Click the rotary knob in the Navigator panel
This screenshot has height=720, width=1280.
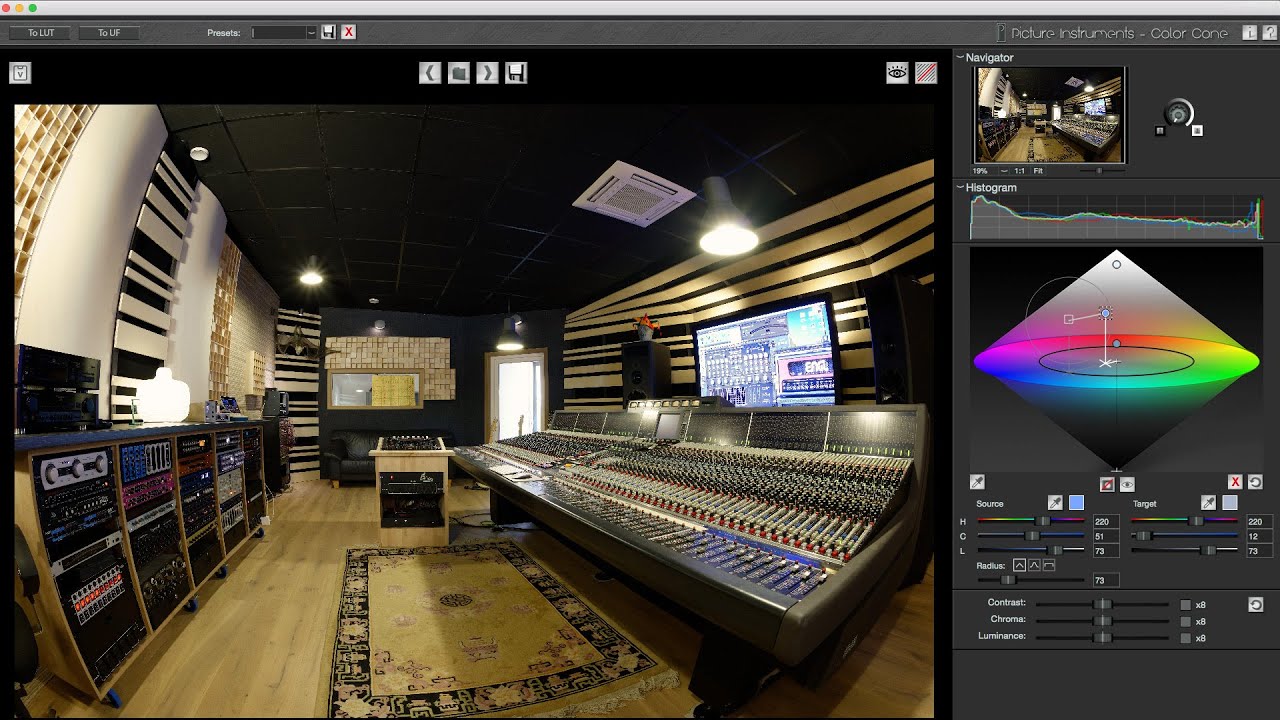pyautogui.click(x=1179, y=113)
